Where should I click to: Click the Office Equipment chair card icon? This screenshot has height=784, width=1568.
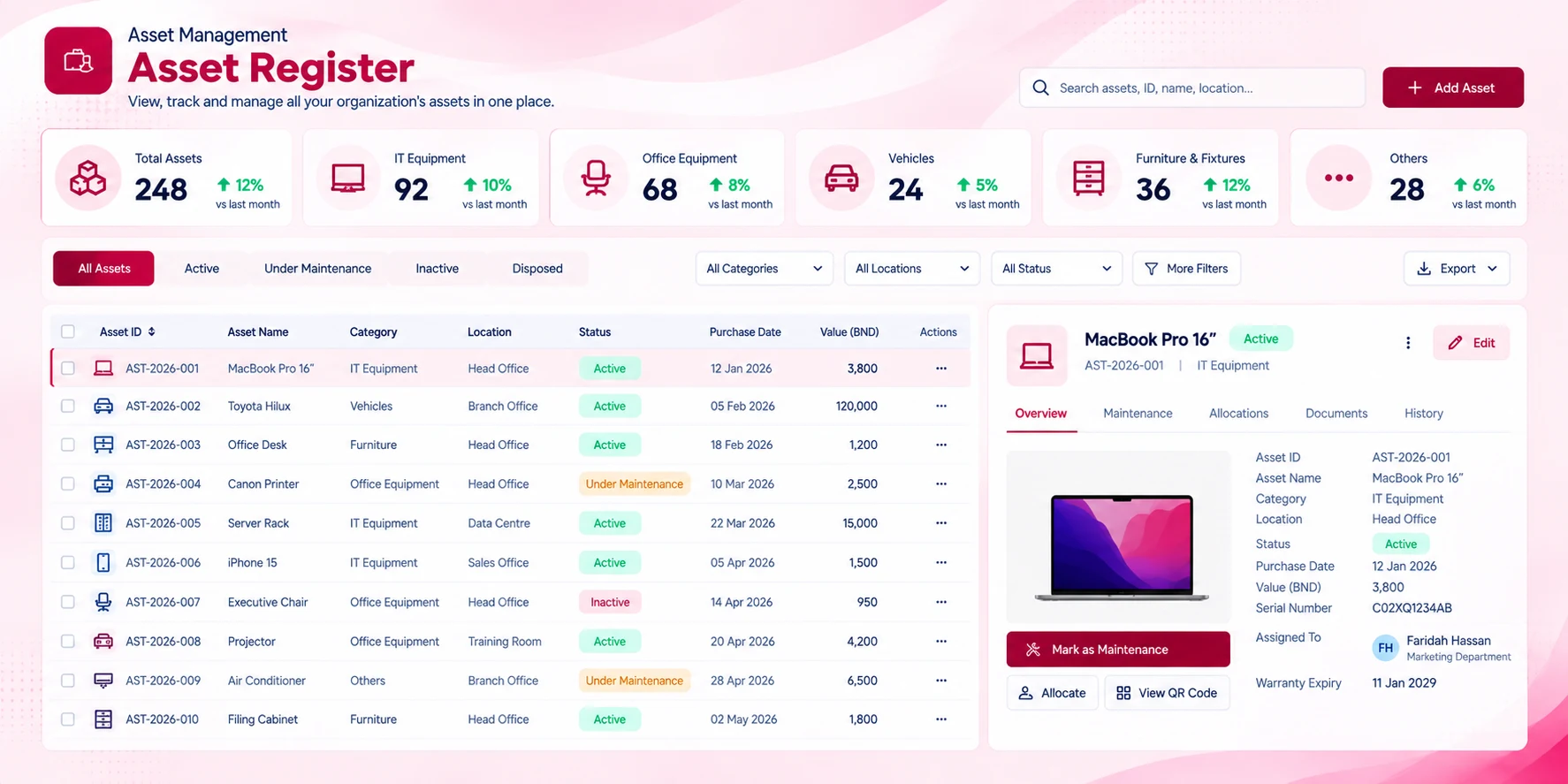[596, 179]
